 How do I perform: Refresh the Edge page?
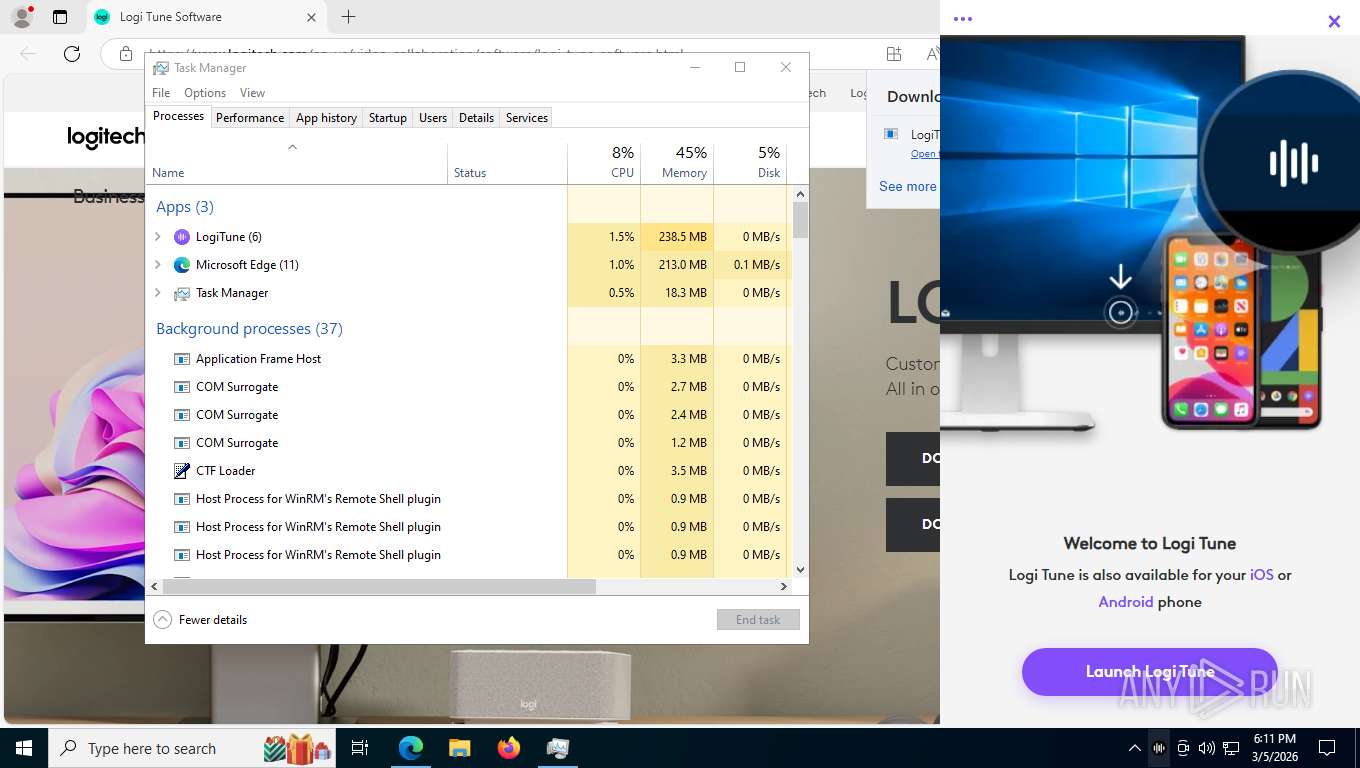[72, 54]
